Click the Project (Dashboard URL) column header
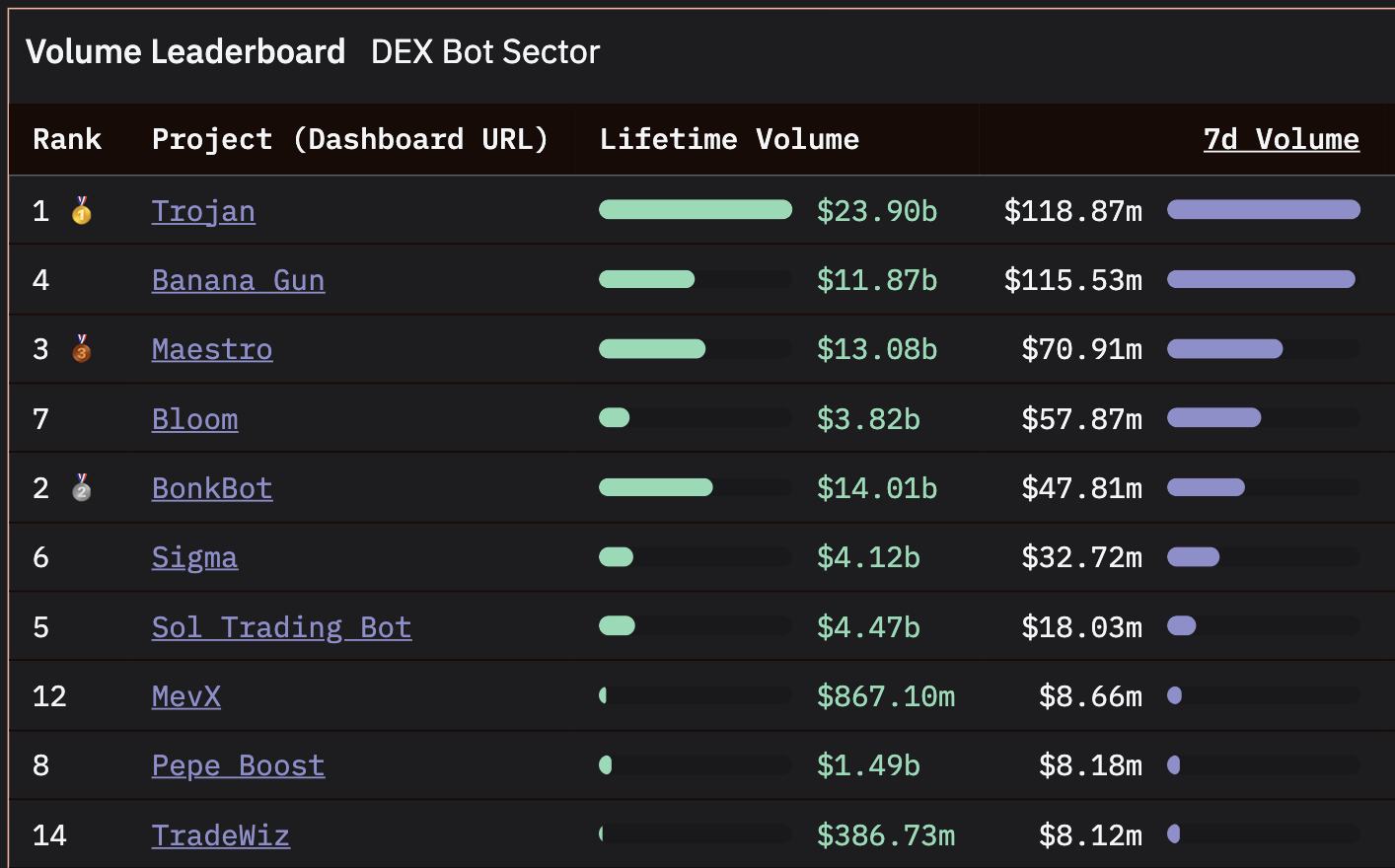Image resolution: width=1395 pixels, height=868 pixels. [350, 139]
